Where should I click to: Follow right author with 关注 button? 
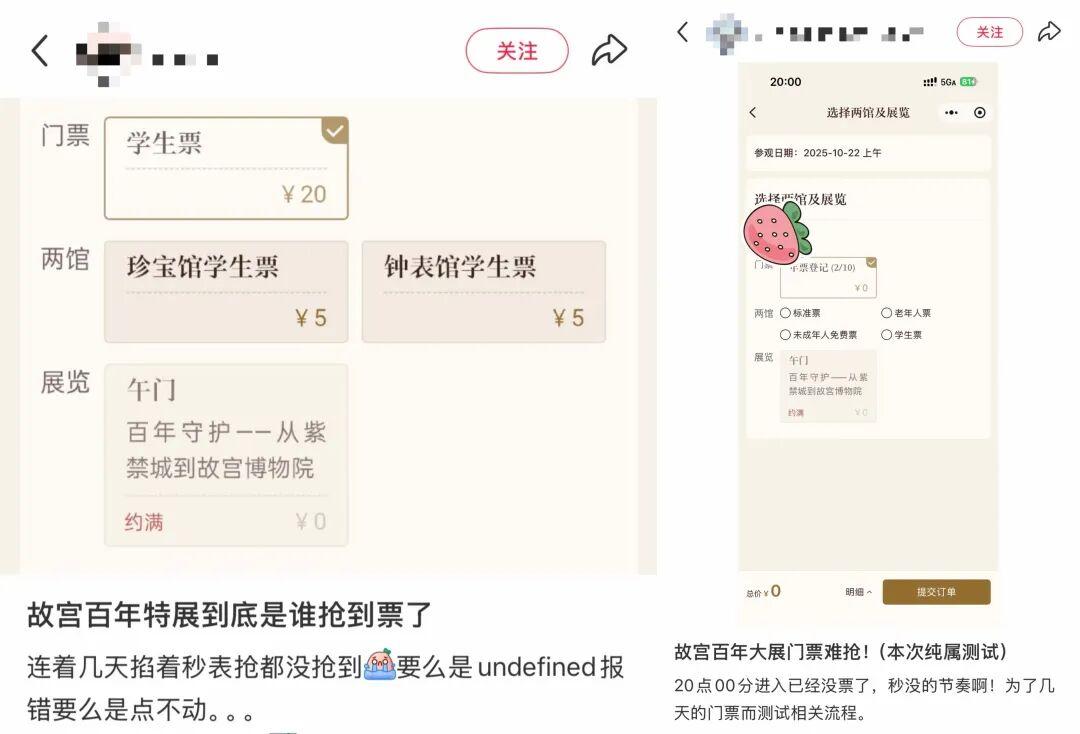tap(990, 32)
